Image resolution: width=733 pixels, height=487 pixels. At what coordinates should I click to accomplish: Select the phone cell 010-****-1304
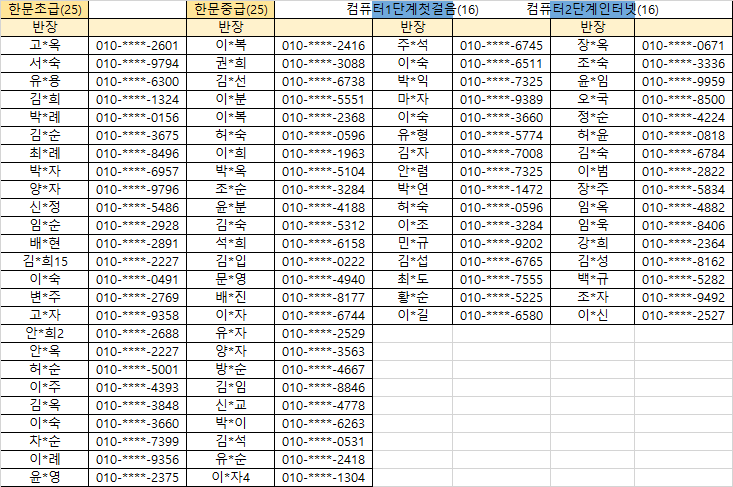click(323, 477)
